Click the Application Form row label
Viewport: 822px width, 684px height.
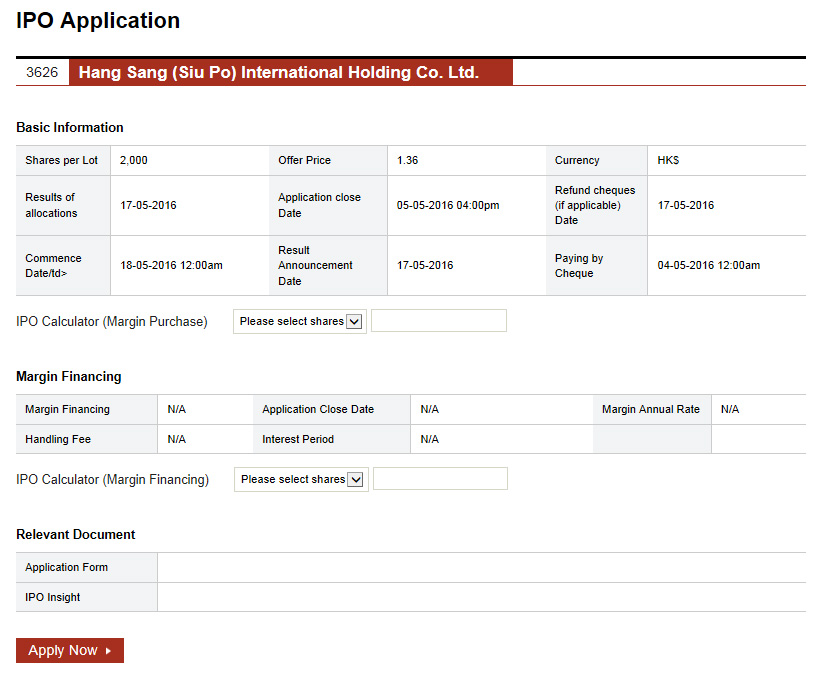[67, 567]
